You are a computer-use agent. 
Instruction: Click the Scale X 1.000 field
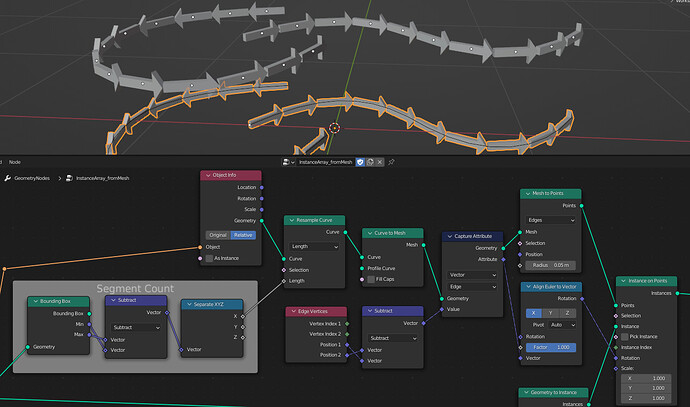[x=646, y=378]
